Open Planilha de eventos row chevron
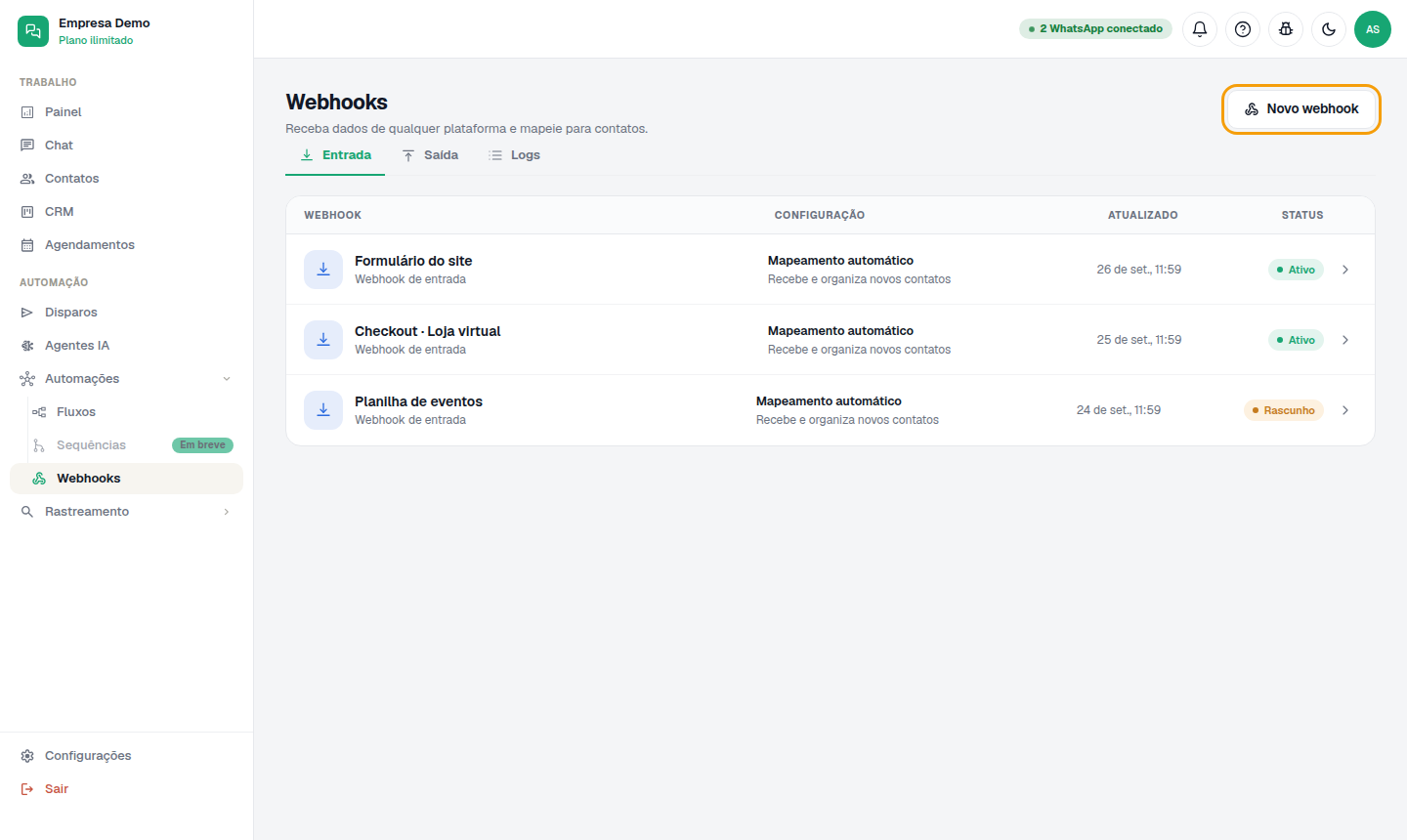 (x=1345, y=410)
